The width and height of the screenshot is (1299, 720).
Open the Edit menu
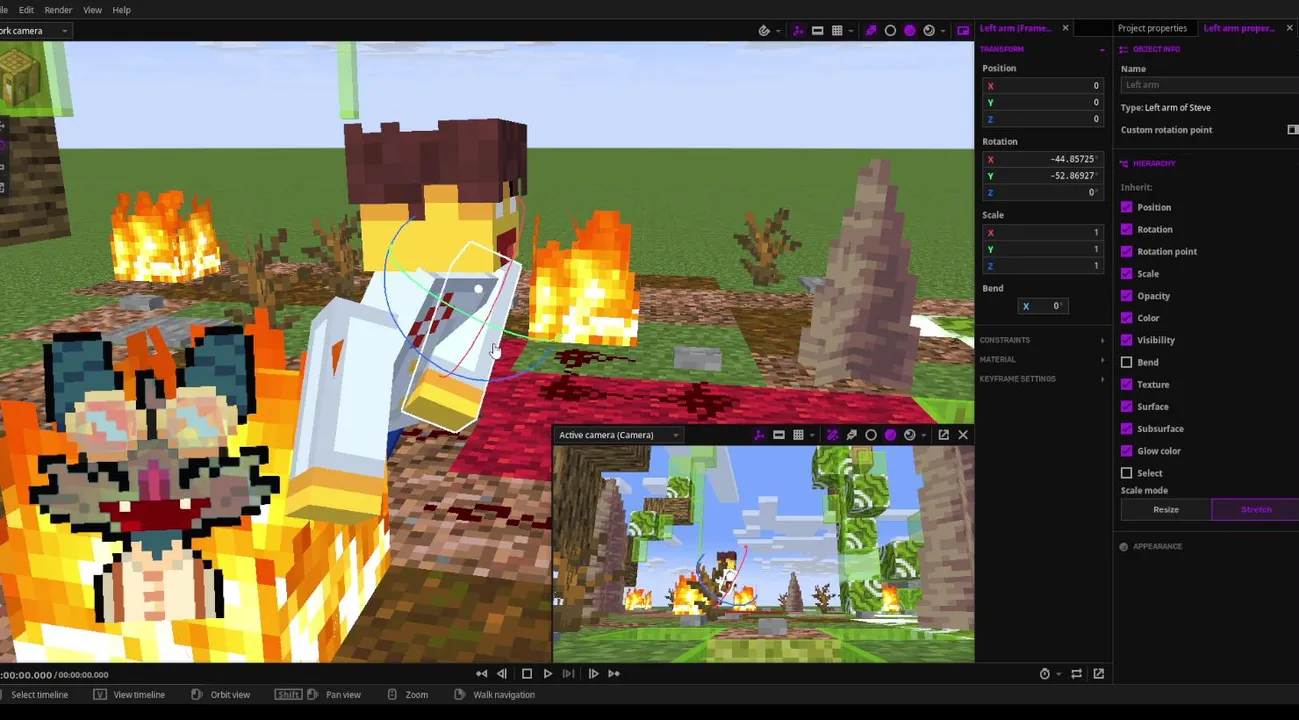point(26,10)
